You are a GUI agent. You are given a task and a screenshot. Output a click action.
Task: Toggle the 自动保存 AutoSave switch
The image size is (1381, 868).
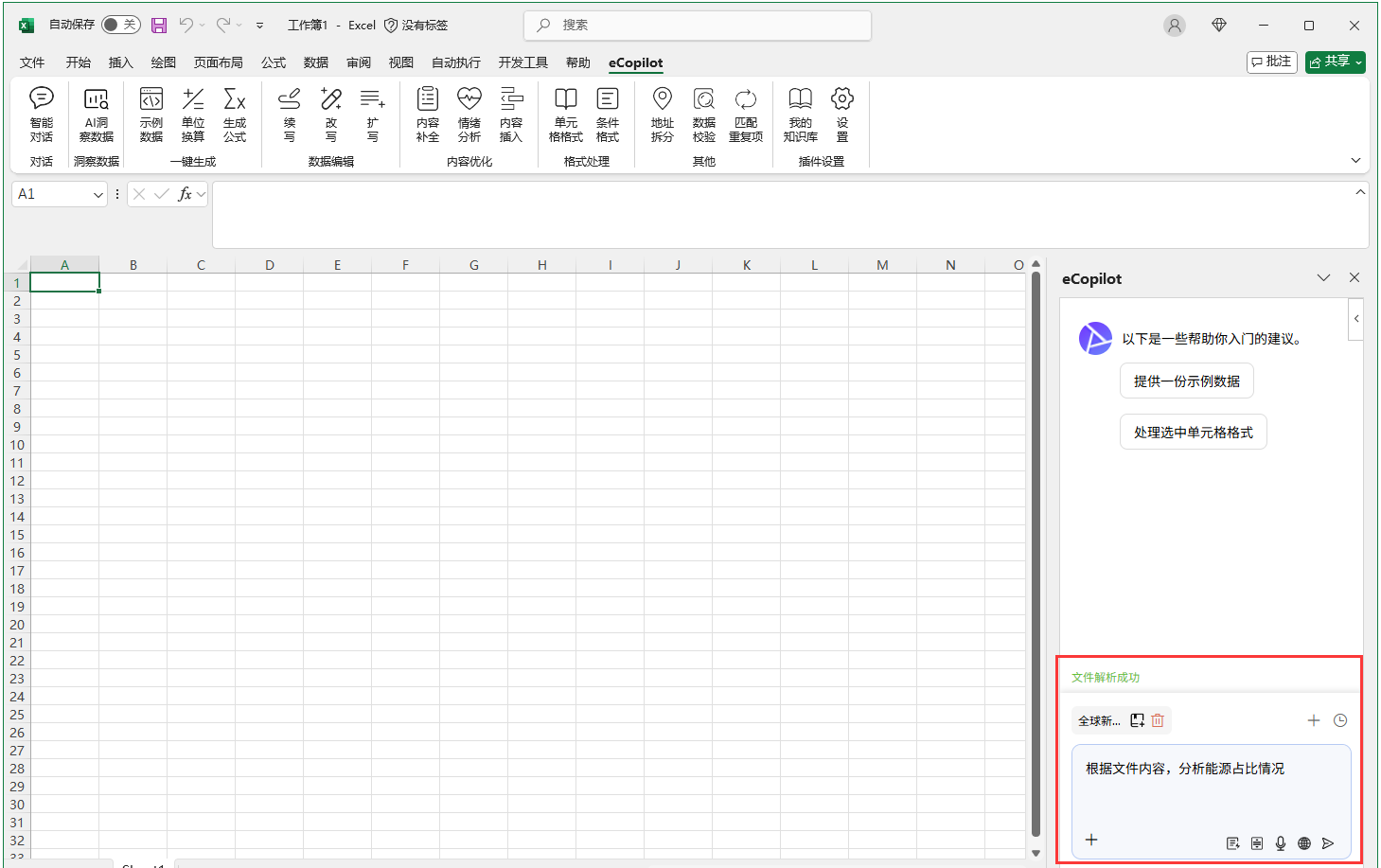(x=120, y=25)
